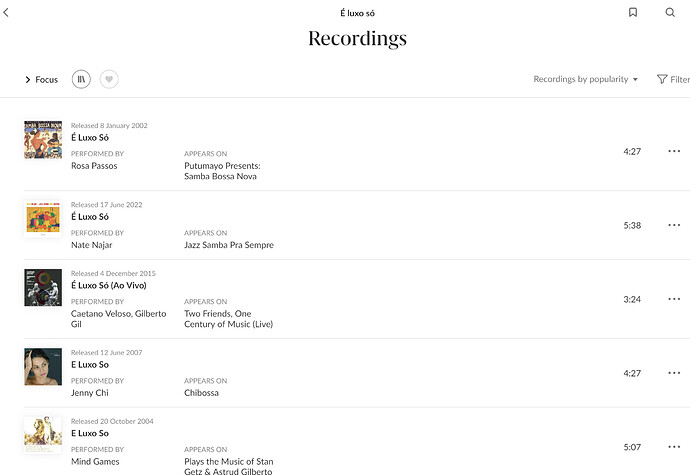Open more options for Mind Games recording
Image resolution: width=690 pixels, height=475 pixels.
click(x=674, y=447)
